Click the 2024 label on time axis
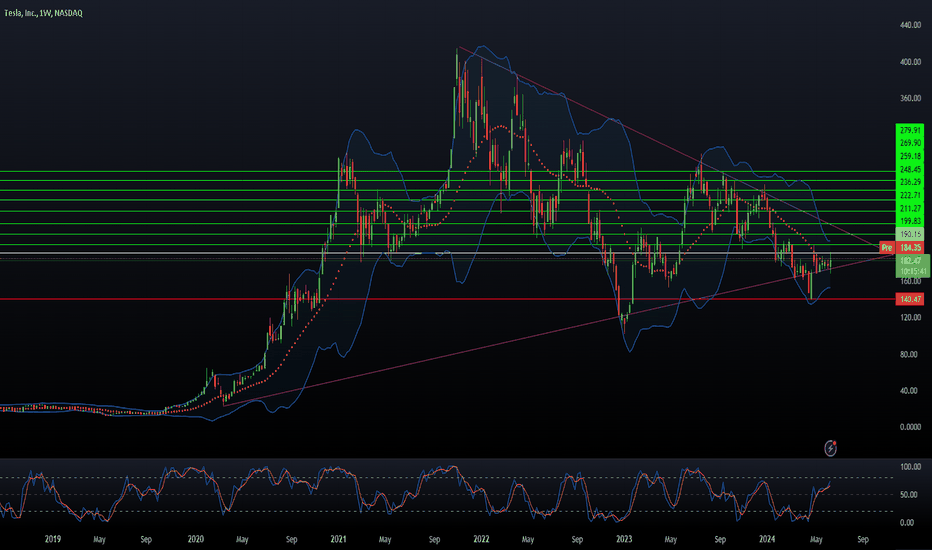This screenshot has height=550, width=932. pyautogui.click(x=767, y=539)
